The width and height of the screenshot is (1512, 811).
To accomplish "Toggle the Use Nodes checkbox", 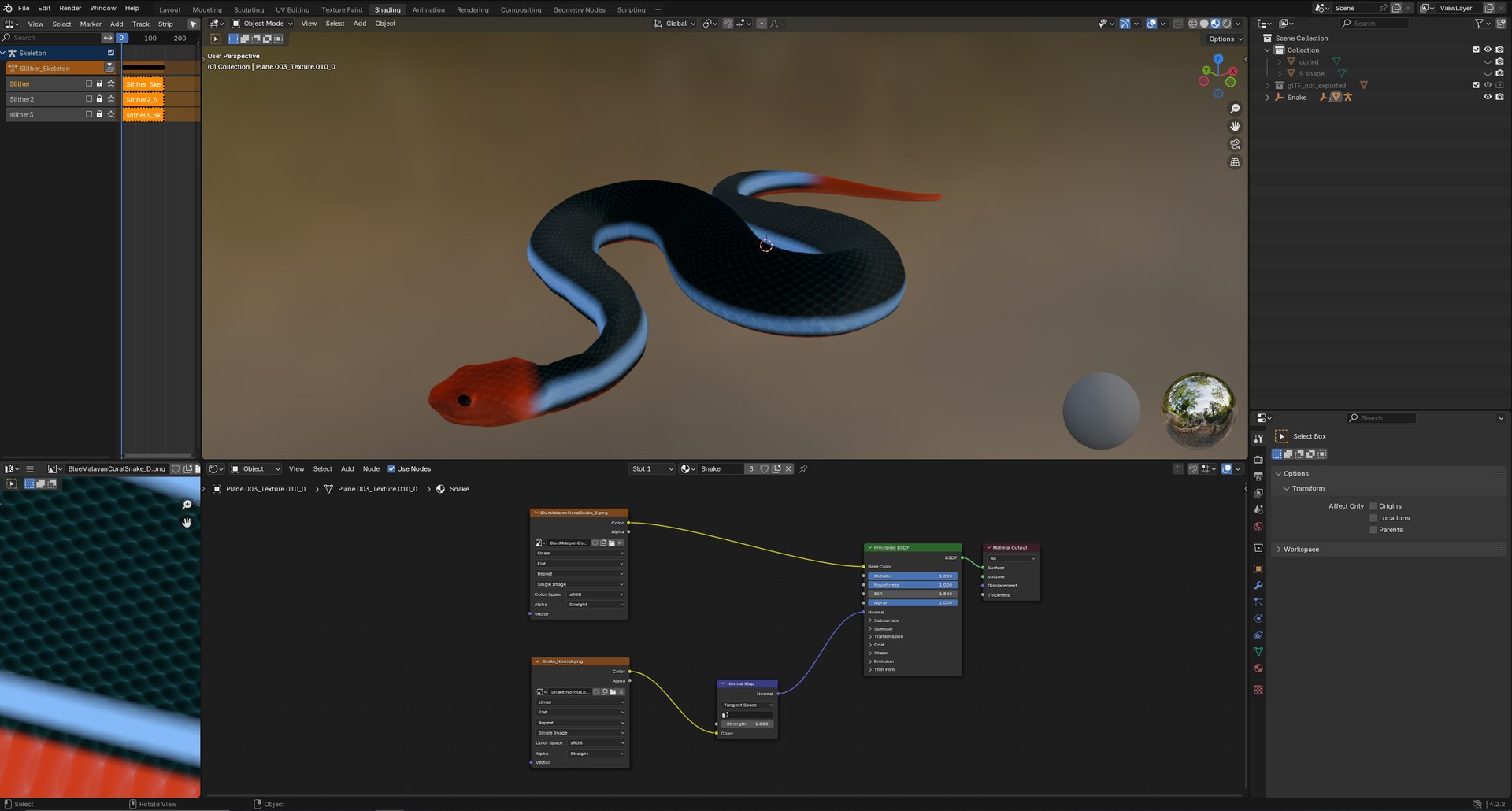I will pos(391,469).
